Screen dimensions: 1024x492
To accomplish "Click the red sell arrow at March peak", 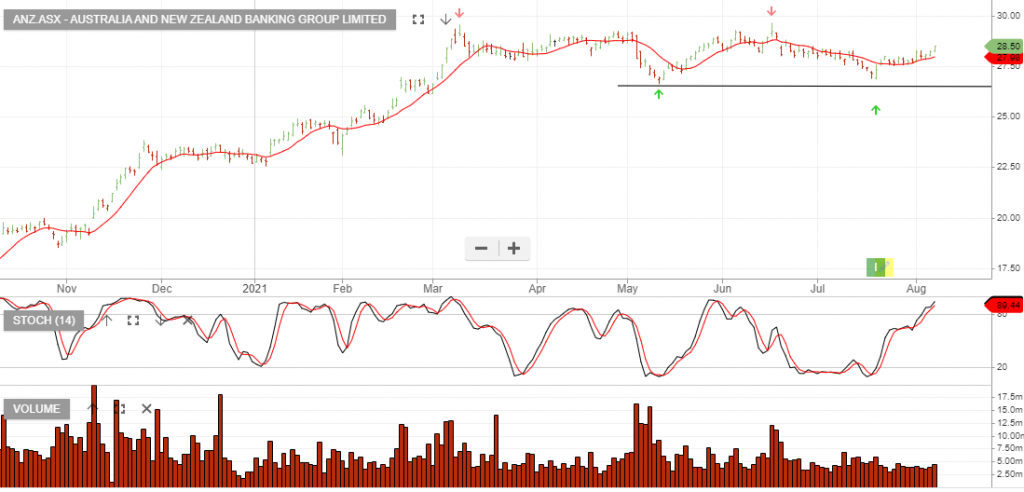I will coord(459,12).
